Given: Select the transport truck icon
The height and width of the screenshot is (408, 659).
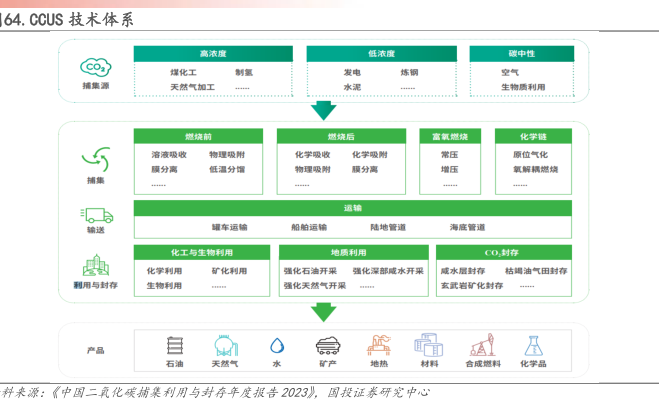Looking at the screenshot, I should click(96, 215).
